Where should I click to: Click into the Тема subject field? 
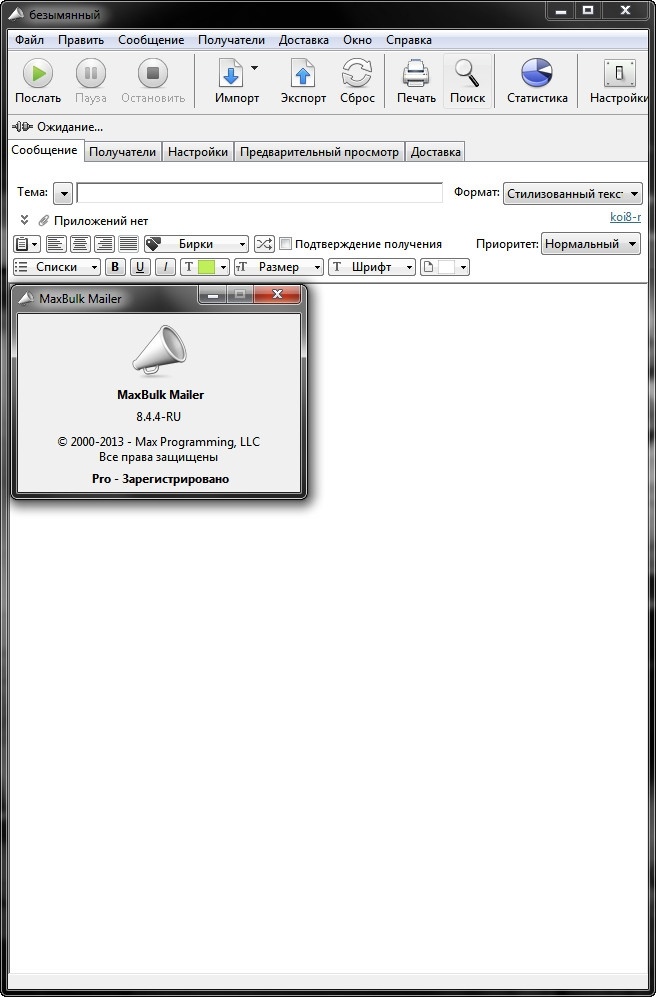coord(259,193)
